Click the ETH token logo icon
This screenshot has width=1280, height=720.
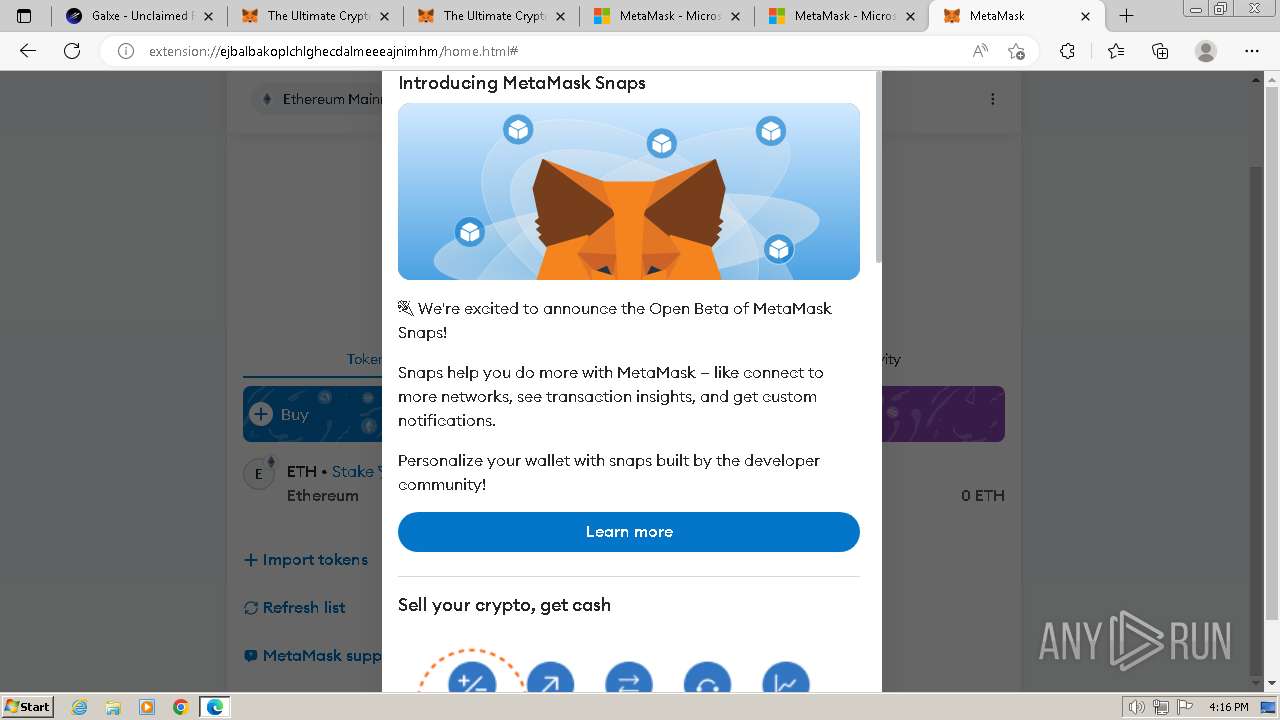(259, 474)
